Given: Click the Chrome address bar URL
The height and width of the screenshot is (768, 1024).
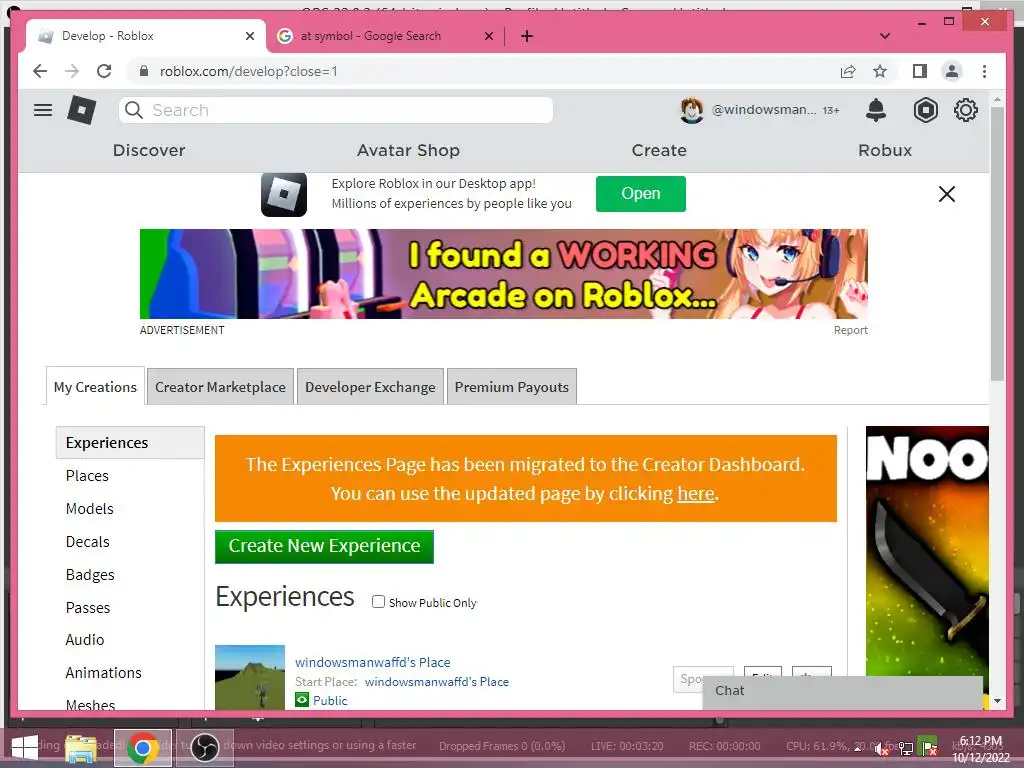Looking at the screenshot, I should 248,71.
